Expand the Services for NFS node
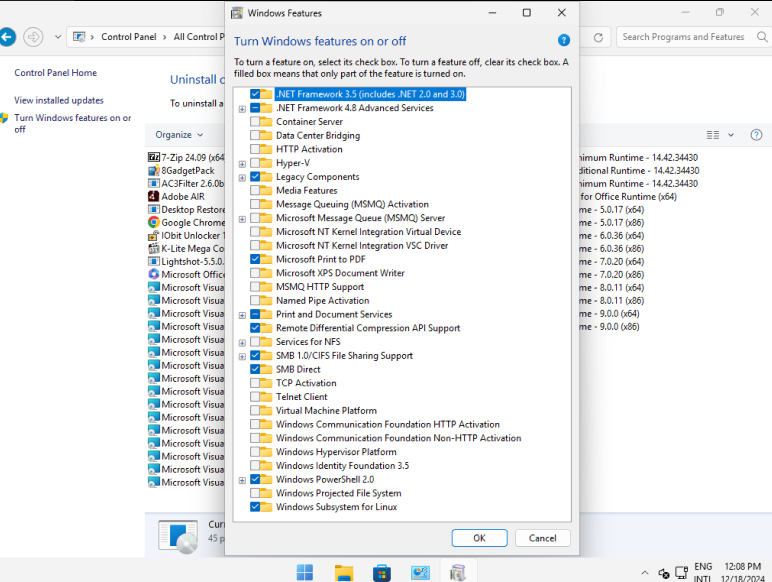Viewport: 772px width, 582px height. 242,343
